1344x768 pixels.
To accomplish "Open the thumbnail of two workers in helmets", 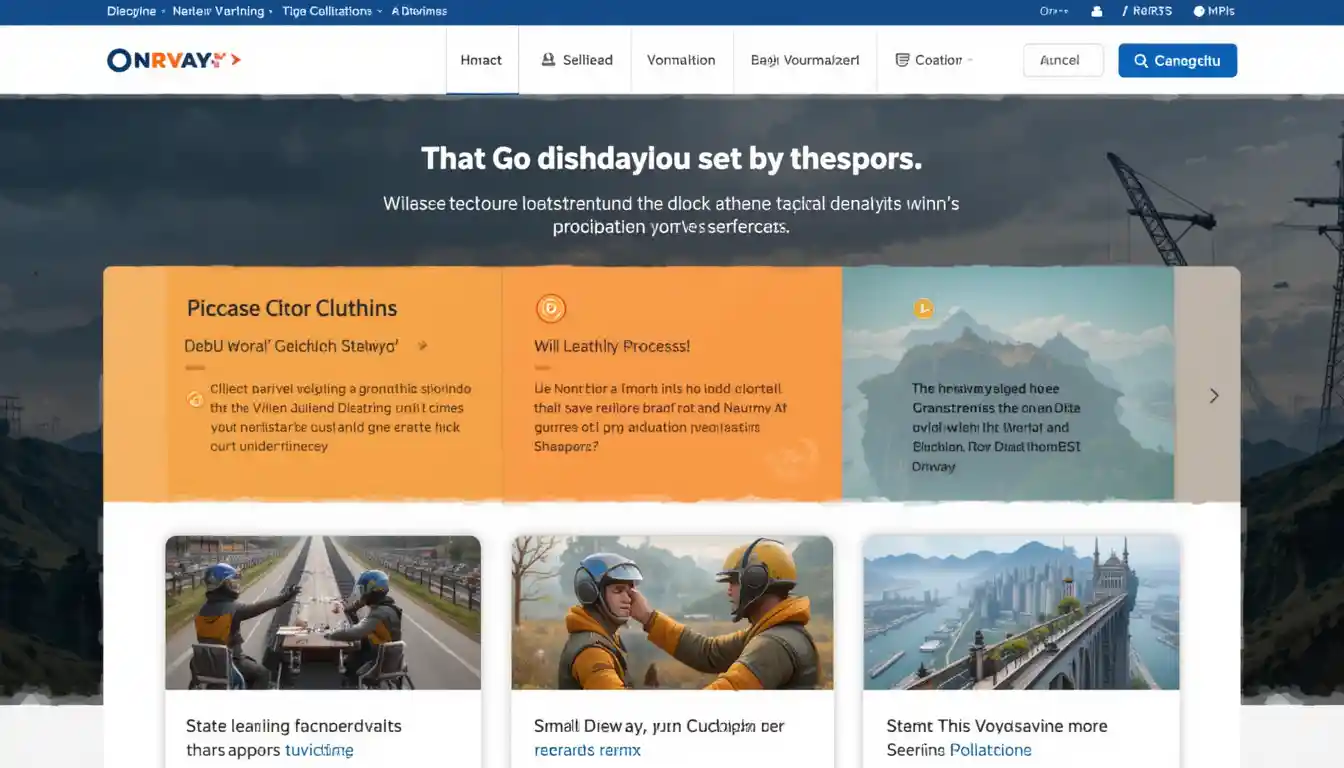I will (x=672, y=612).
